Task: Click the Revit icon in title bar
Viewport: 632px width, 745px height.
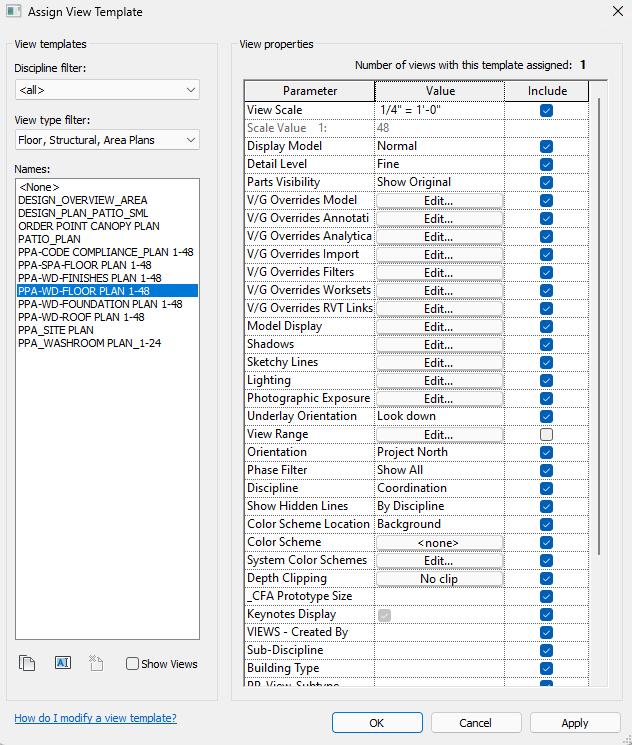Action: point(13,11)
